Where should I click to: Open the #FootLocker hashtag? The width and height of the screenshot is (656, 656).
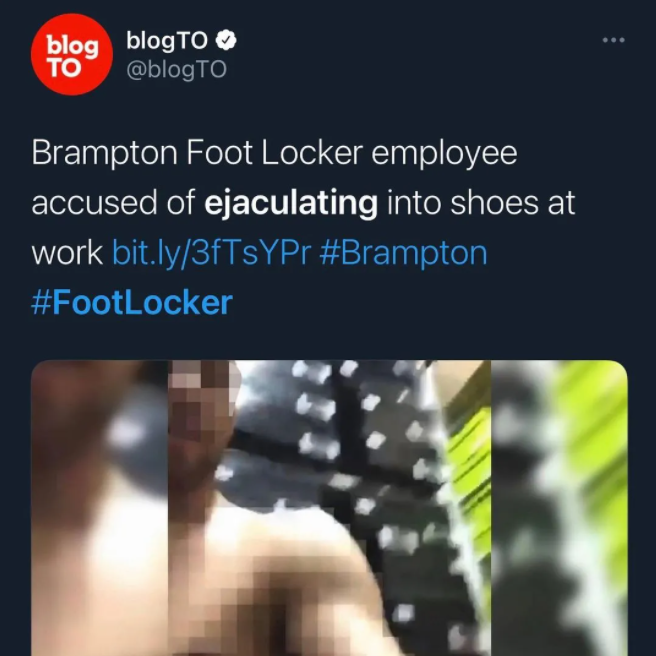click(132, 302)
